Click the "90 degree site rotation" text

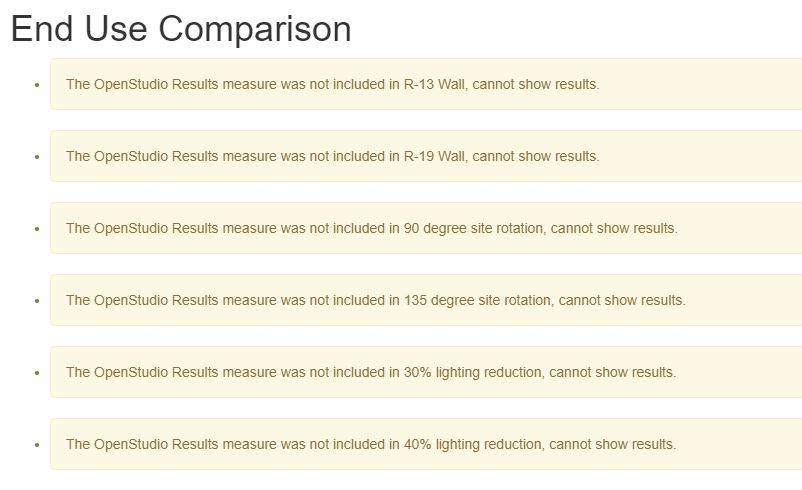tap(474, 228)
